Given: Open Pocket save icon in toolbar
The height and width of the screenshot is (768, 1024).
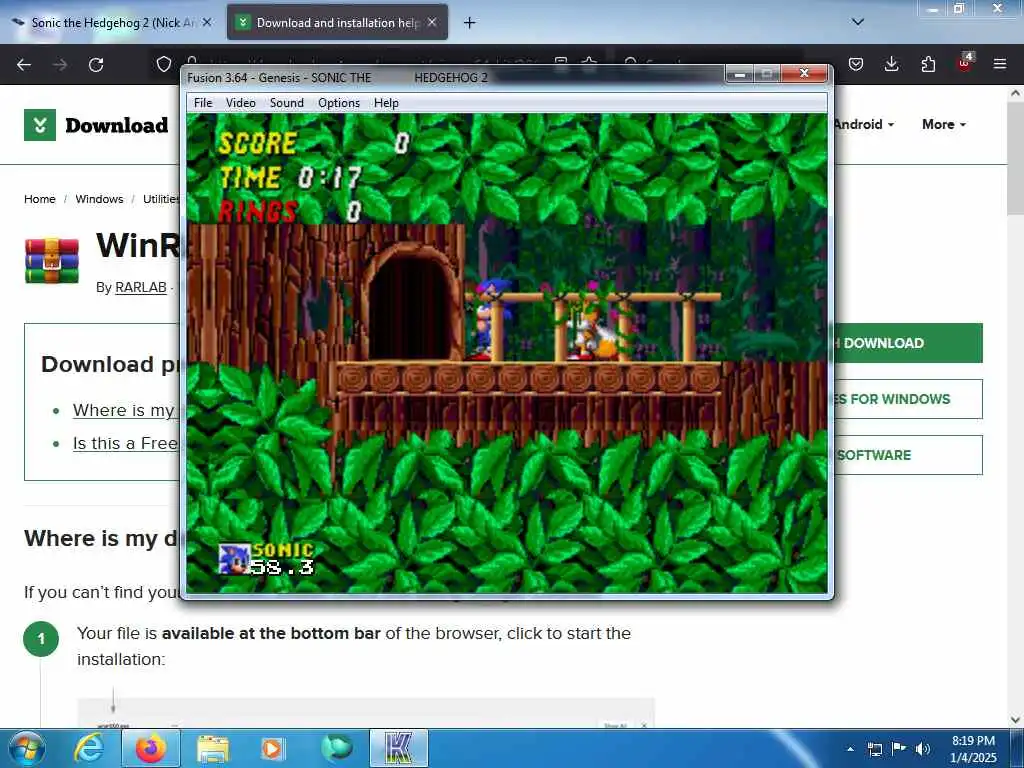Looking at the screenshot, I should (x=856, y=64).
